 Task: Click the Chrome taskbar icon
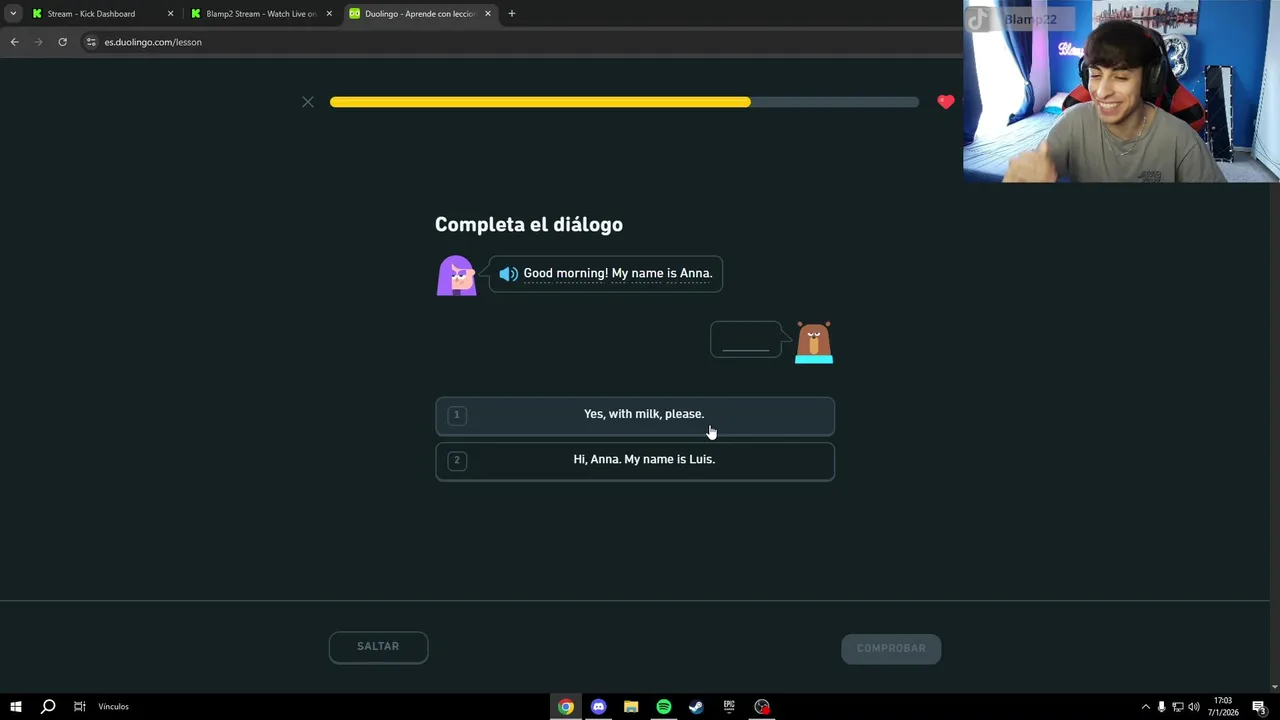pos(566,707)
